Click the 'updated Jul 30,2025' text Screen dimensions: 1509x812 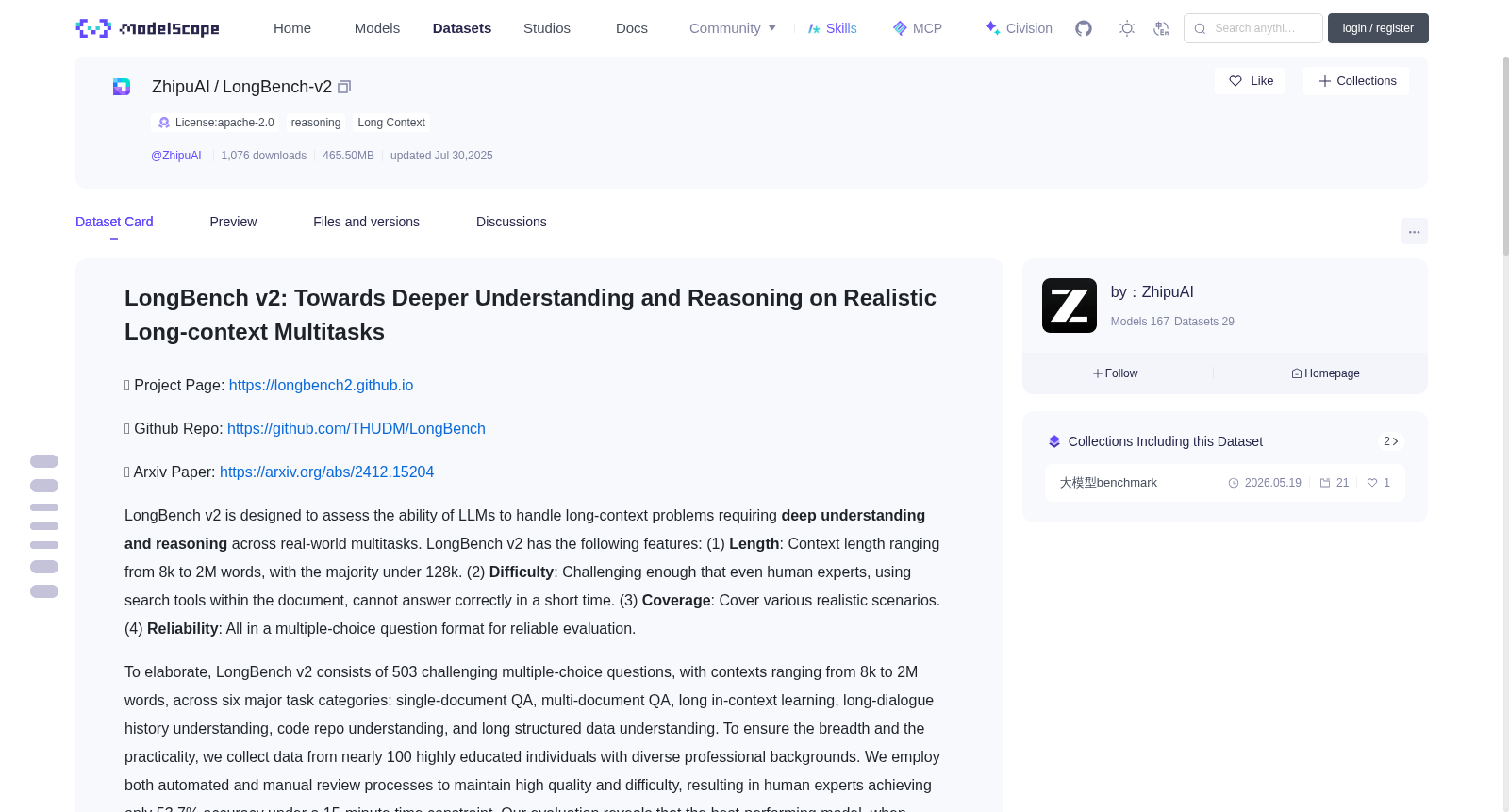click(x=441, y=156)
